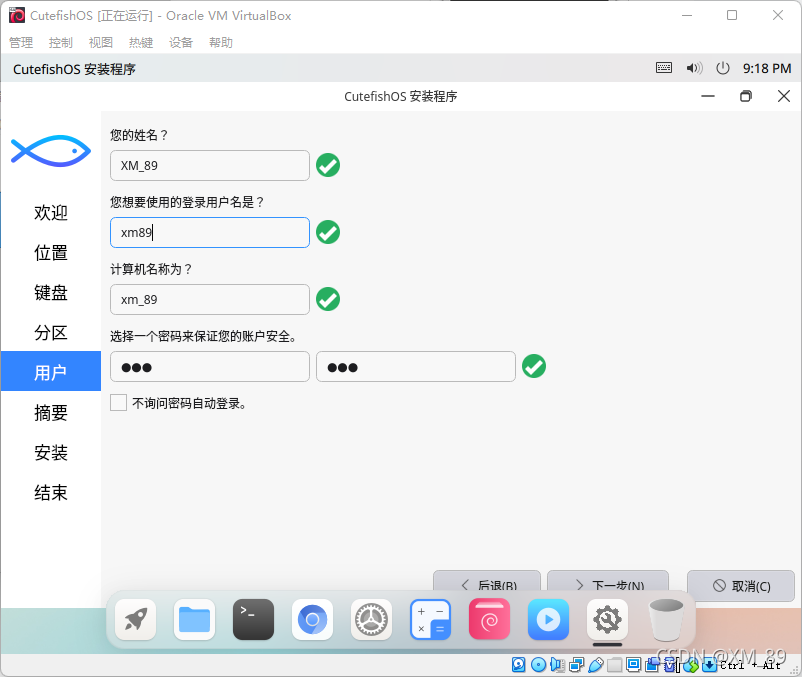
Task: Open the trash bin in dock
Action: (666, 619)
